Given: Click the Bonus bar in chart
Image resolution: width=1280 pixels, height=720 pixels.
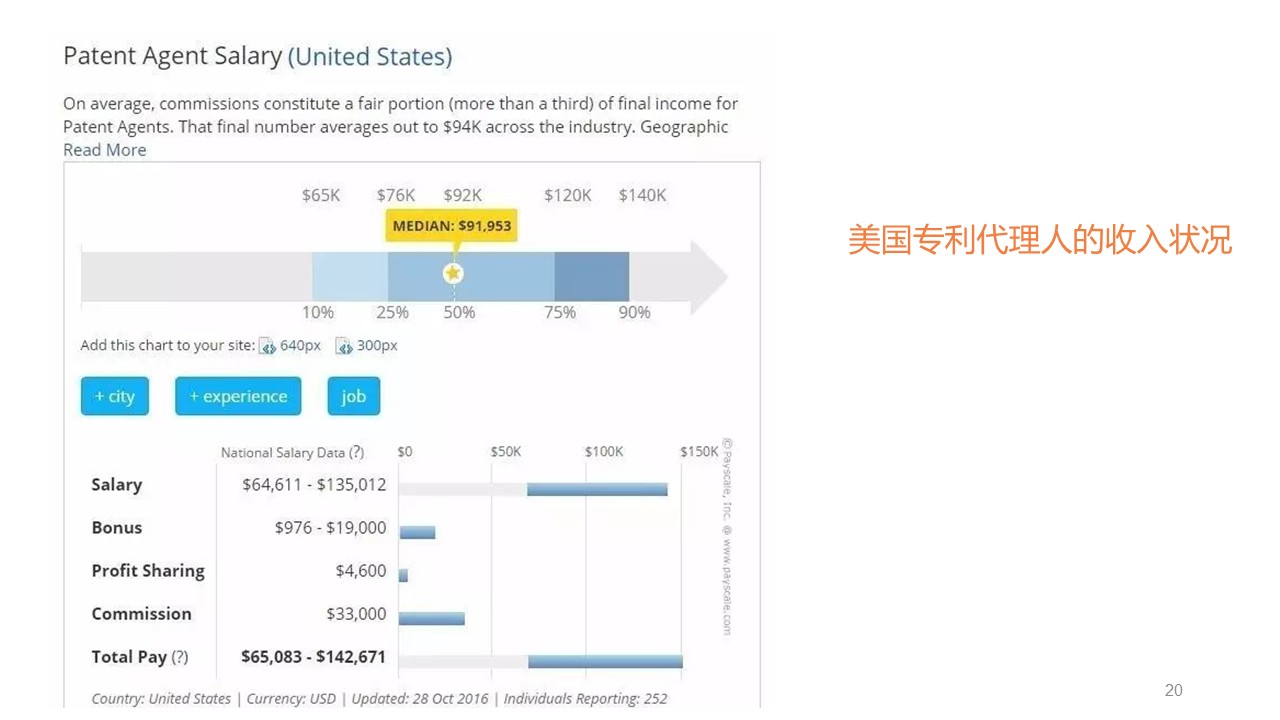Looking at the screenshot, I should [x=417, y=532].
